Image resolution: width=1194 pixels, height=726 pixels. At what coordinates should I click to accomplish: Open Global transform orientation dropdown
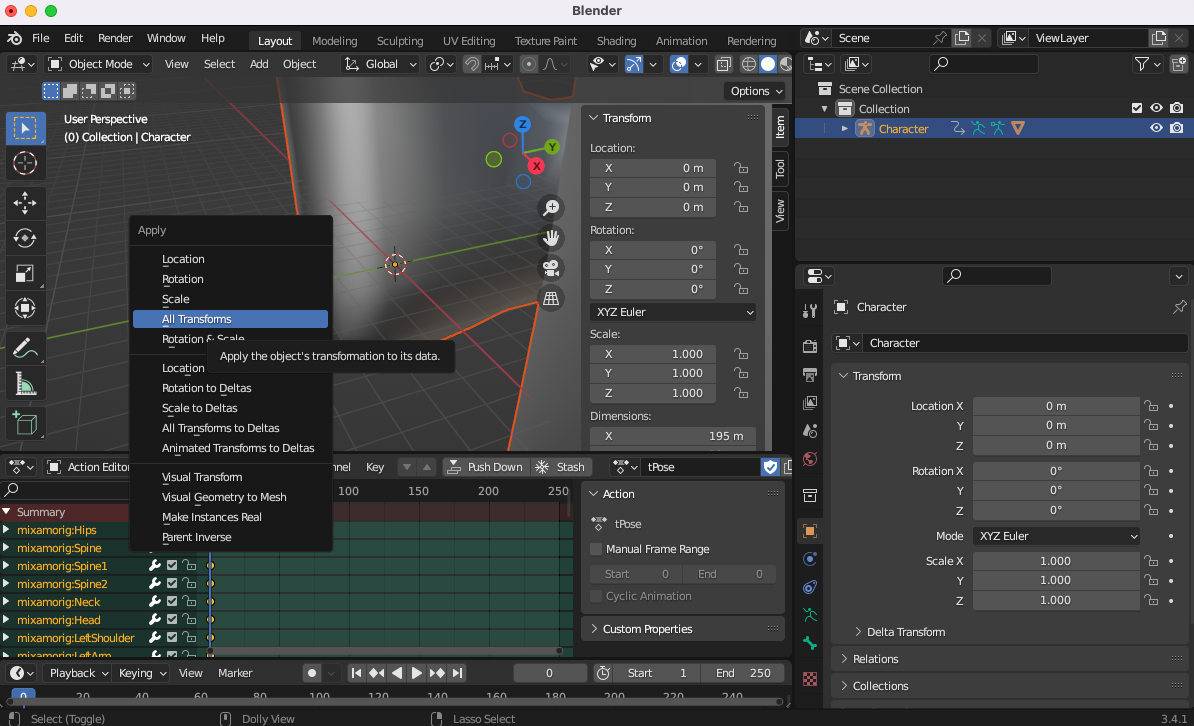380,64
